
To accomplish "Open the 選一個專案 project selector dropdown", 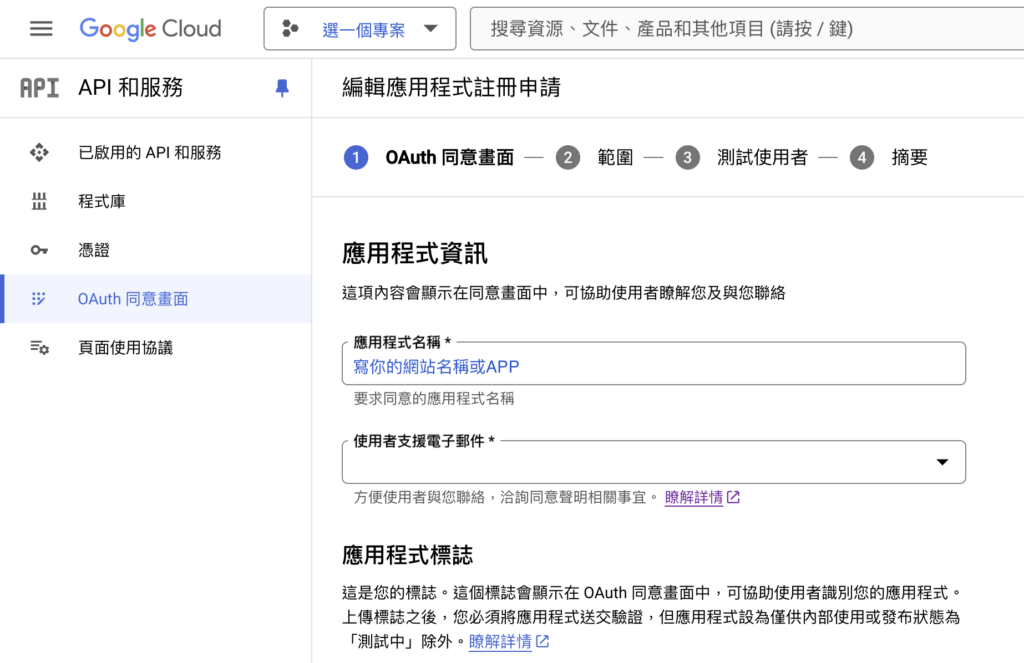I will [x=360, y=29].
